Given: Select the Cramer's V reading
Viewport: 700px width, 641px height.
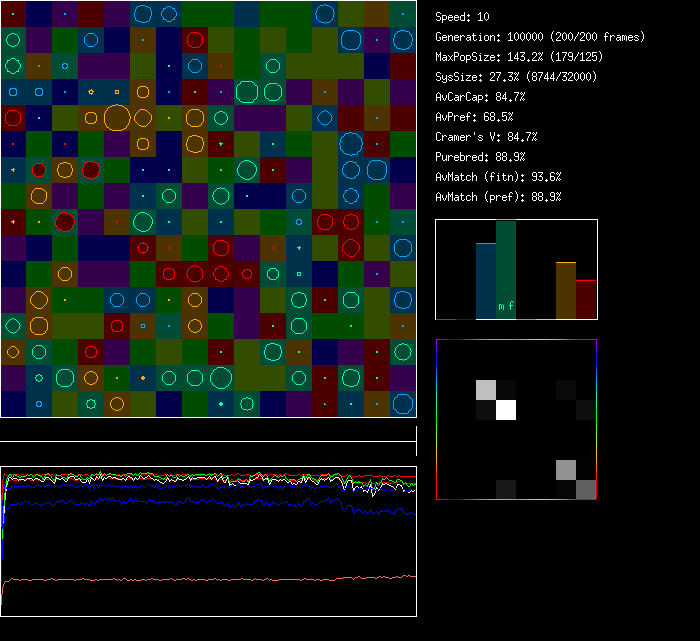Looking at the screenshot, I should [x=486, y=137].
